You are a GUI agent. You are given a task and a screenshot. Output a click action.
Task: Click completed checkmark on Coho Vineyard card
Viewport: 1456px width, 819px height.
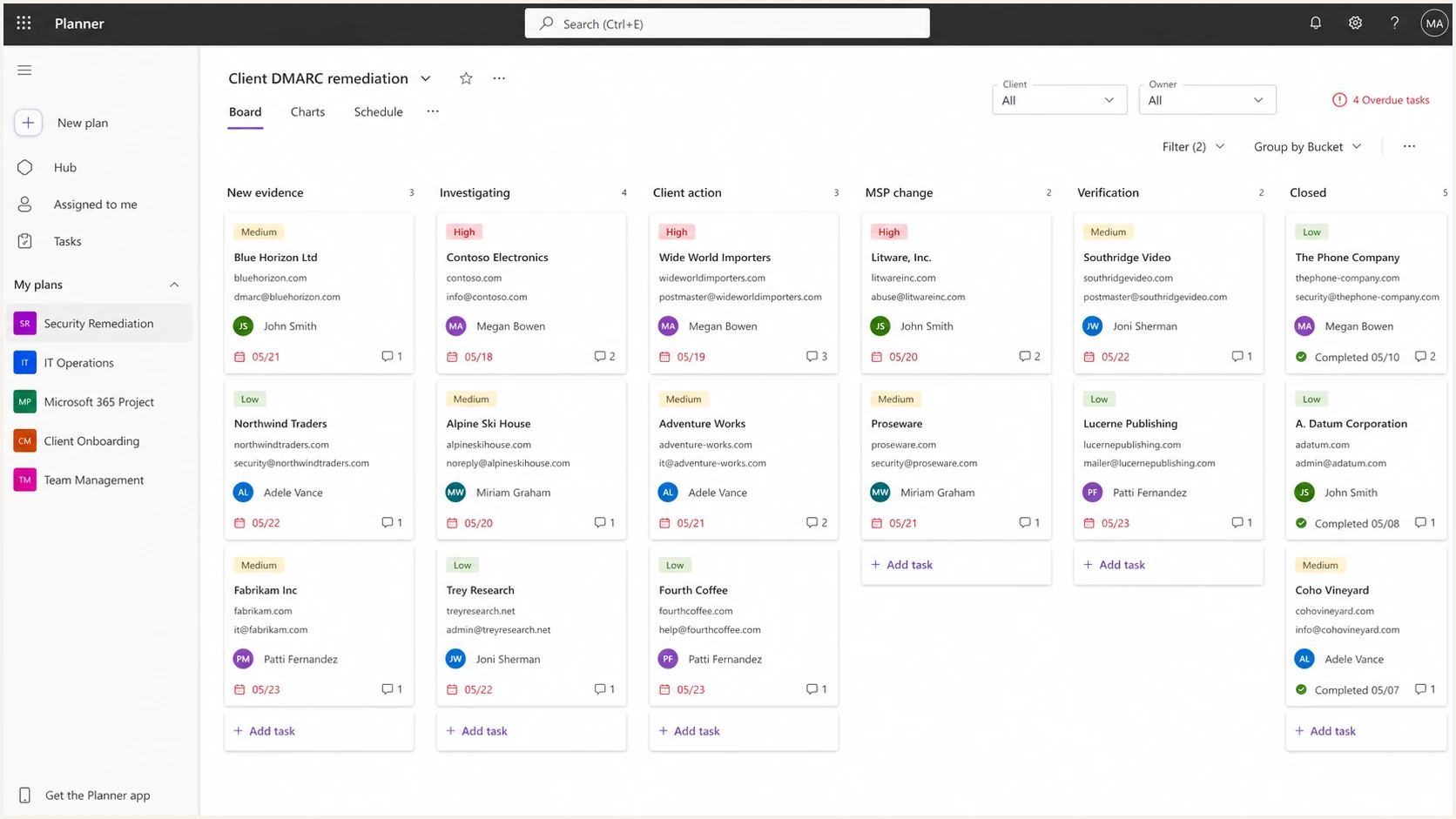[1301, 689]
